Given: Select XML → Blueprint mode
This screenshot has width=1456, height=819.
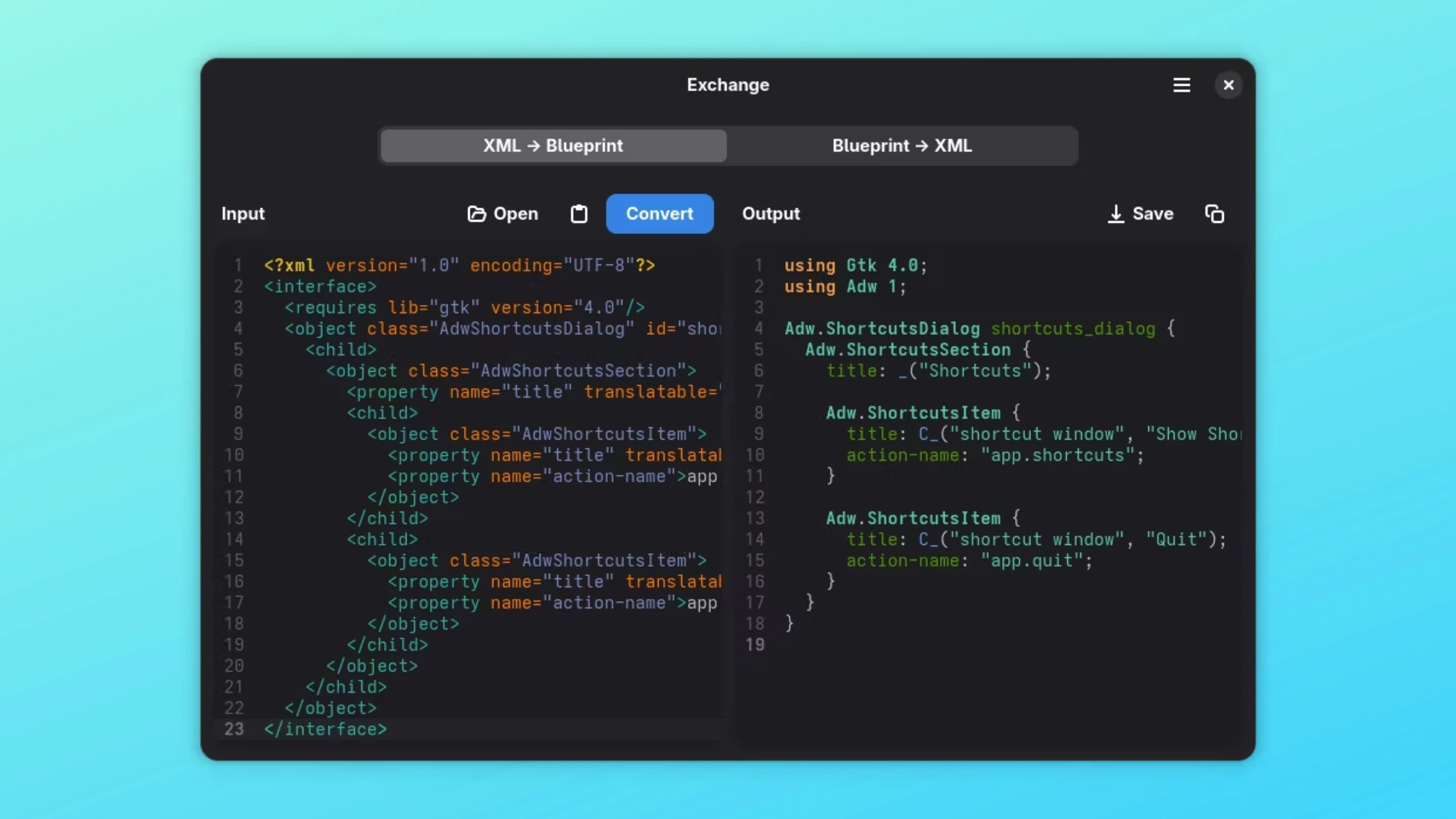Looking at the screenshot, I should point(553,145).
